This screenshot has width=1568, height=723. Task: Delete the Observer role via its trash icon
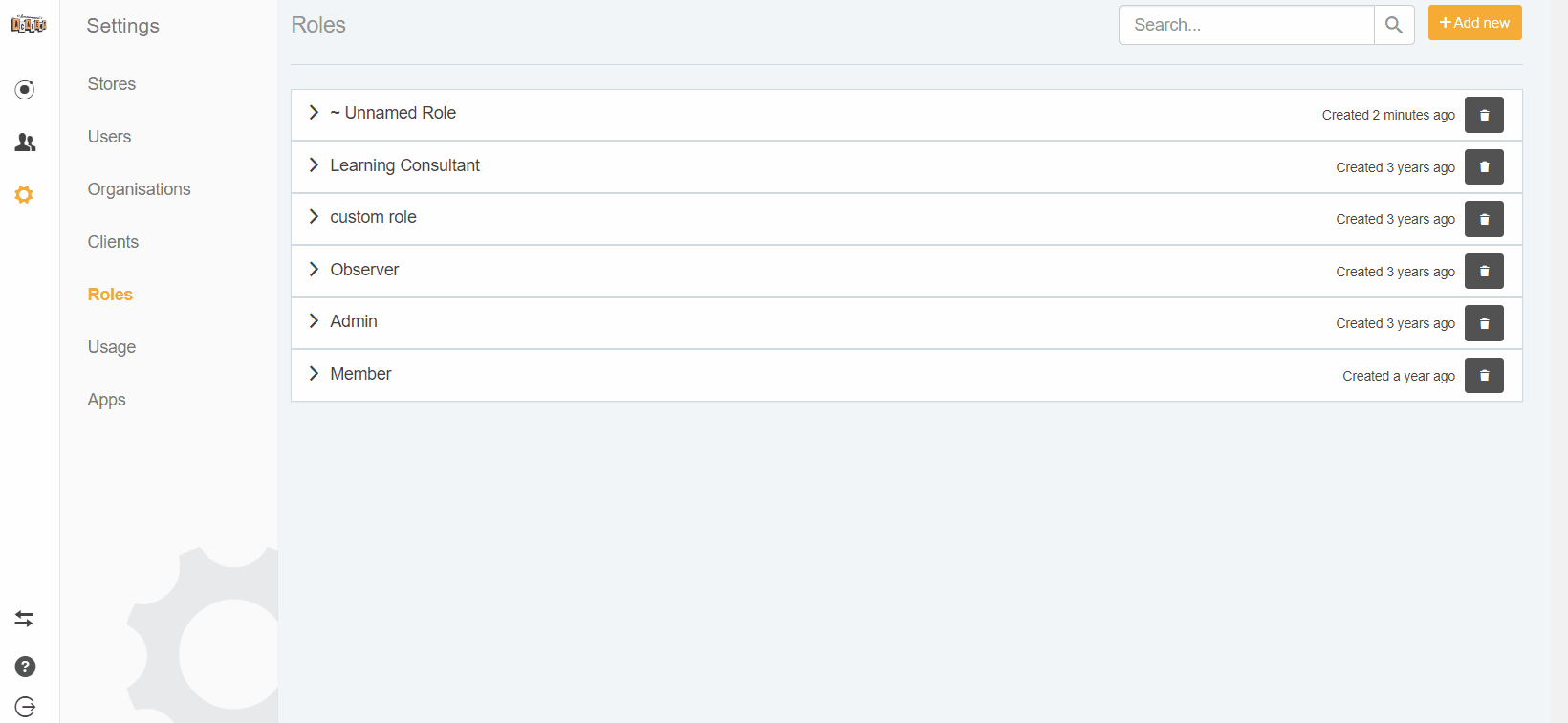click(1484, 272)
